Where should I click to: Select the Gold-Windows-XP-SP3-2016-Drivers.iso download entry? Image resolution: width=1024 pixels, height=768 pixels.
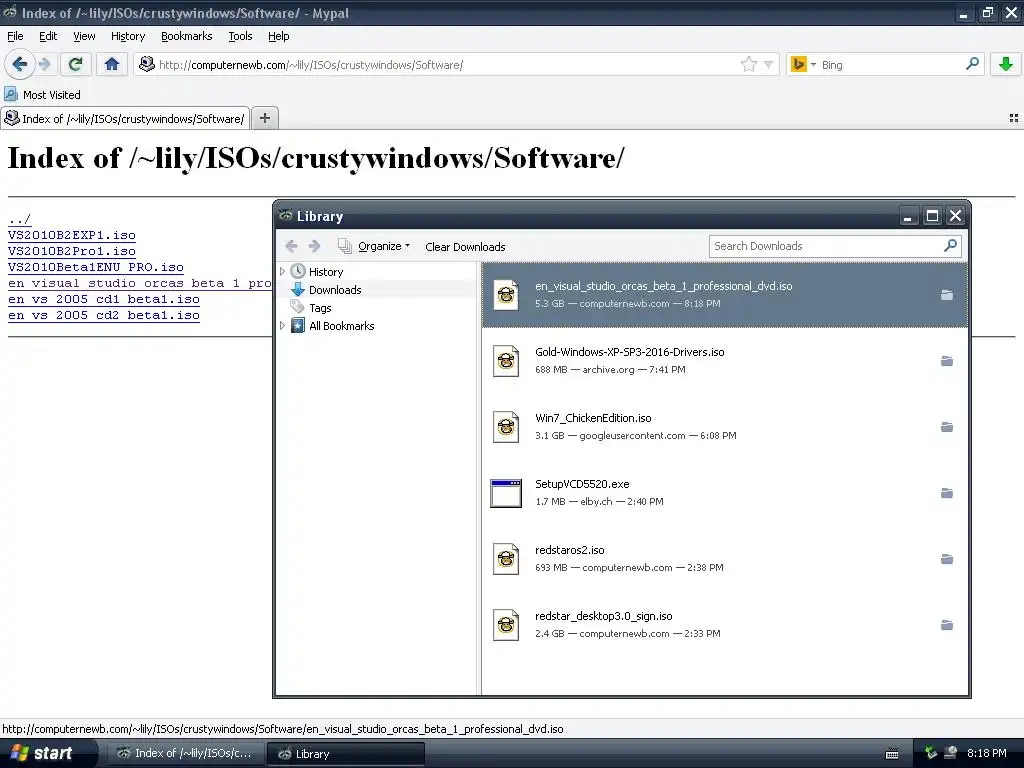[724, 361]
